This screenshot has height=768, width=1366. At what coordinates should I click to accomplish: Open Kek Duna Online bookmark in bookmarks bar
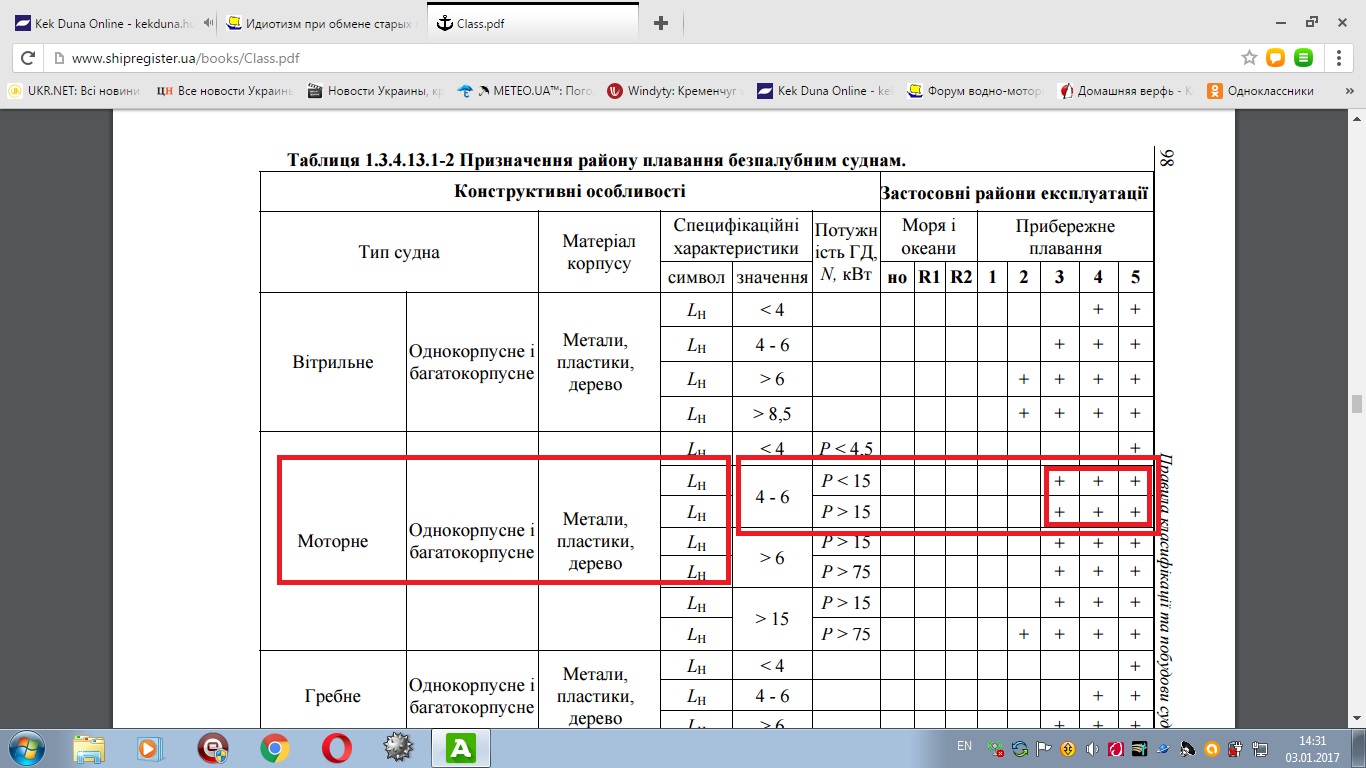825,91
